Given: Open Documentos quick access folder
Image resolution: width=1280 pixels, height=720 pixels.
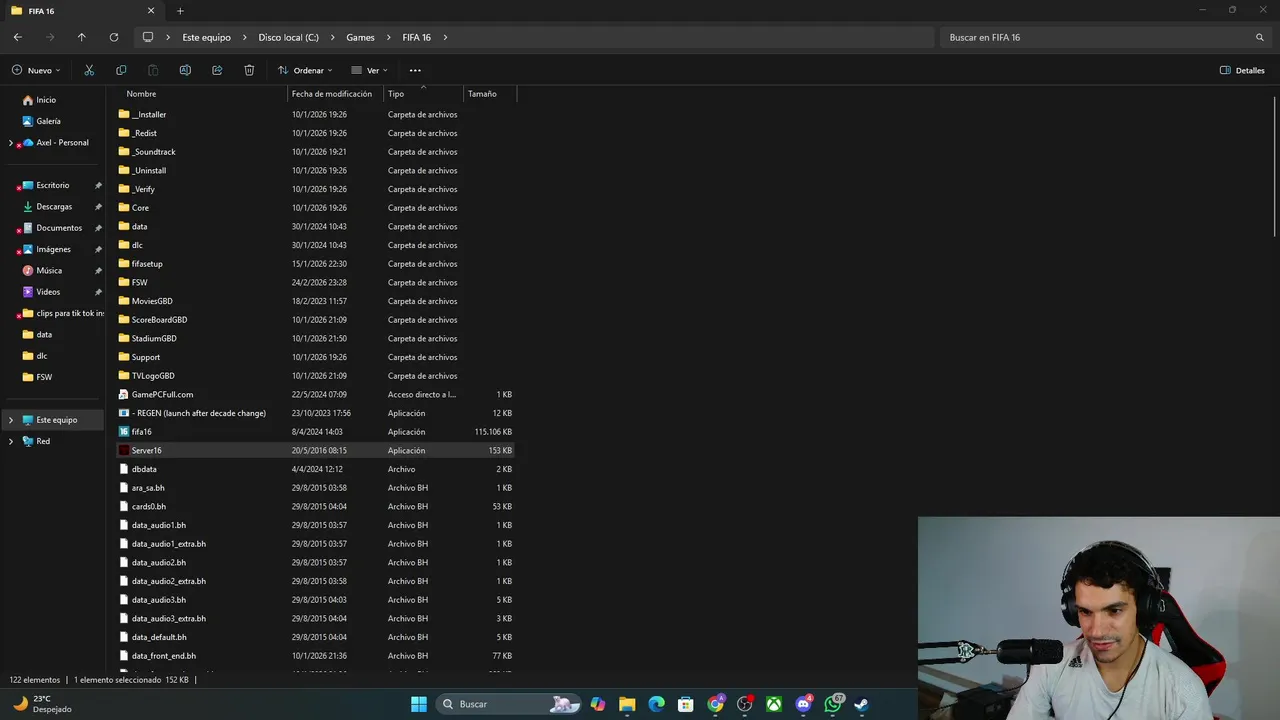Looking at the screenshot, I should click(59, 228).
